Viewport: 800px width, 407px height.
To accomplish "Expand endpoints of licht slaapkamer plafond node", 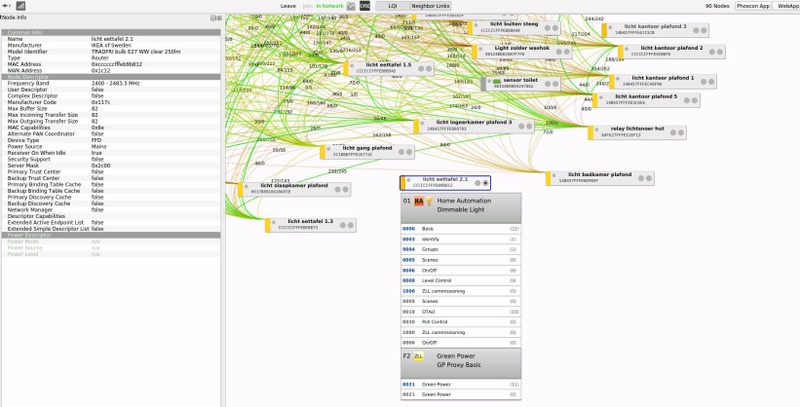I will tap(345, 189).
